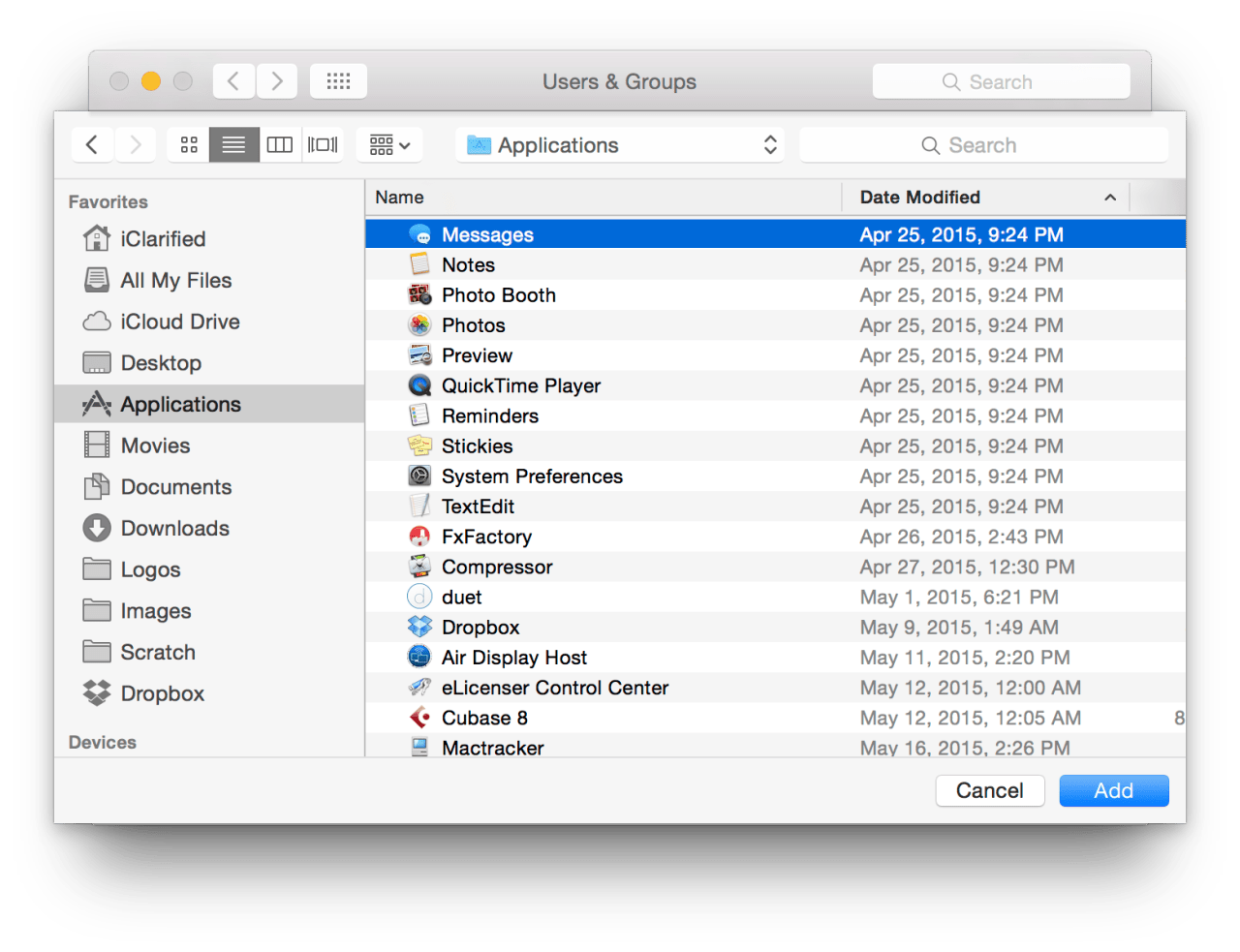The image size is (1240, 952).
Task: Switch to icon view mode
Action: [x=188, y=144]
